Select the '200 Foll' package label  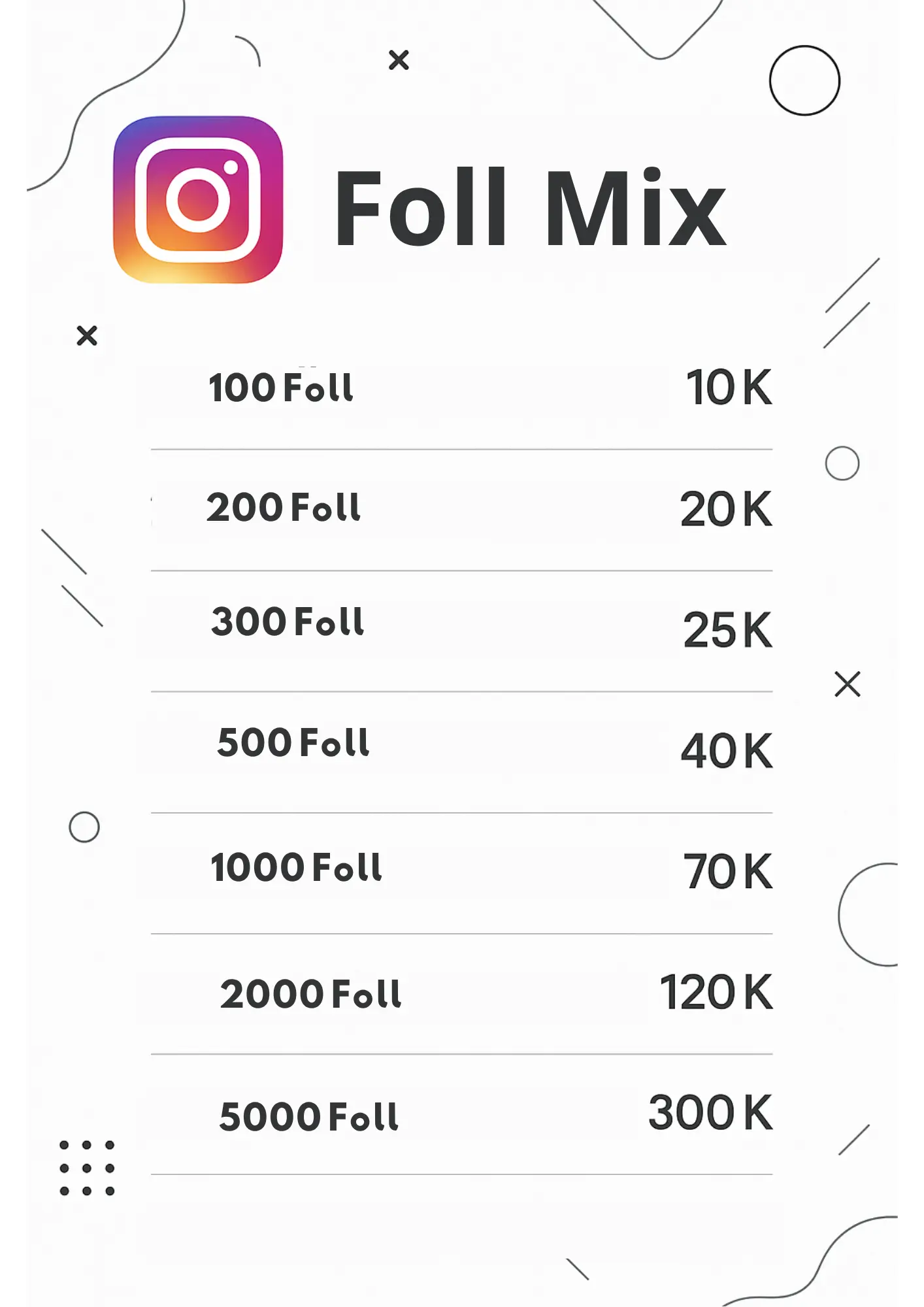pos(283,507)
